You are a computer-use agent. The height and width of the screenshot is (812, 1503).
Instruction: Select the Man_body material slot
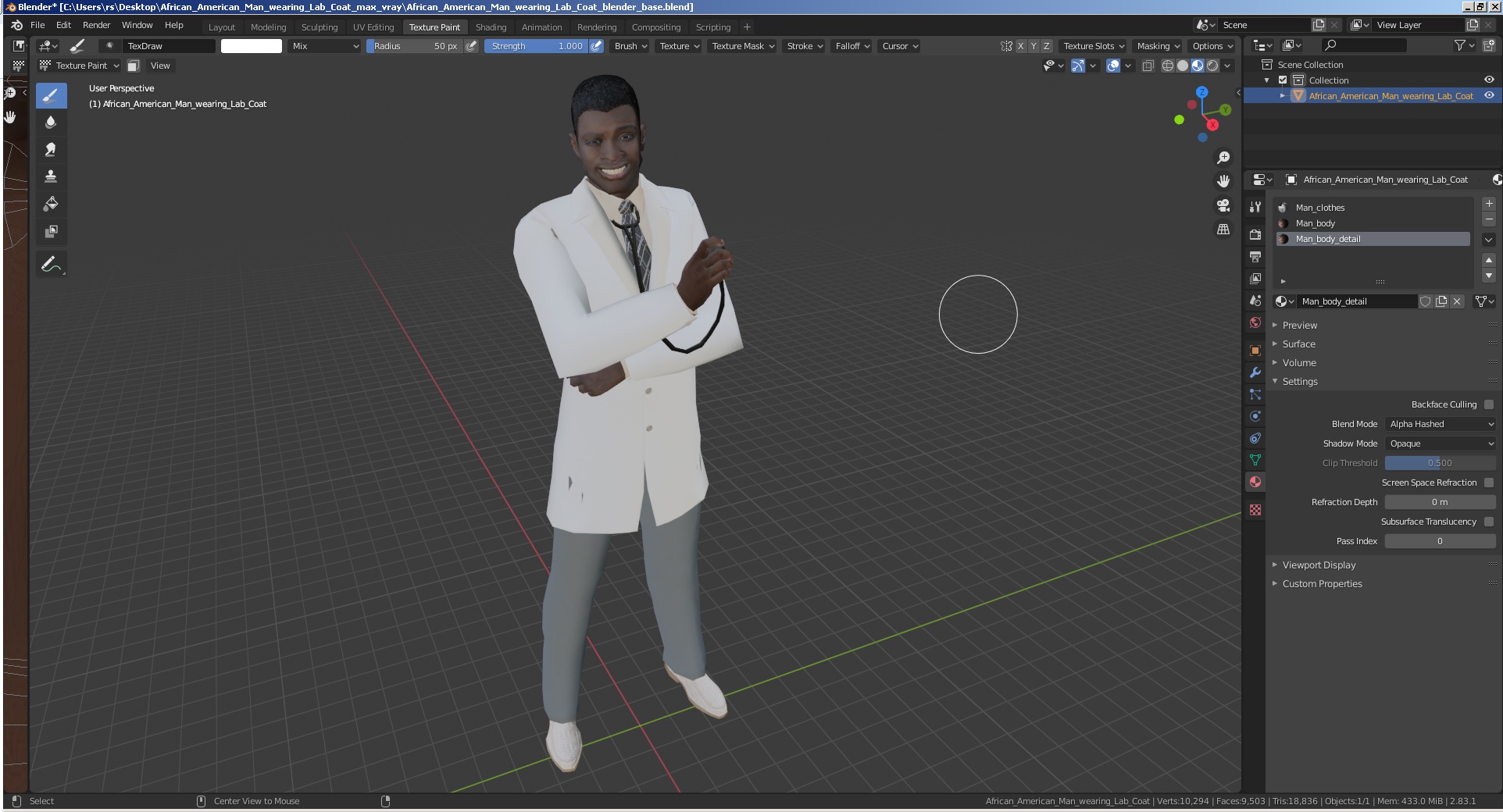[1373, 223]
